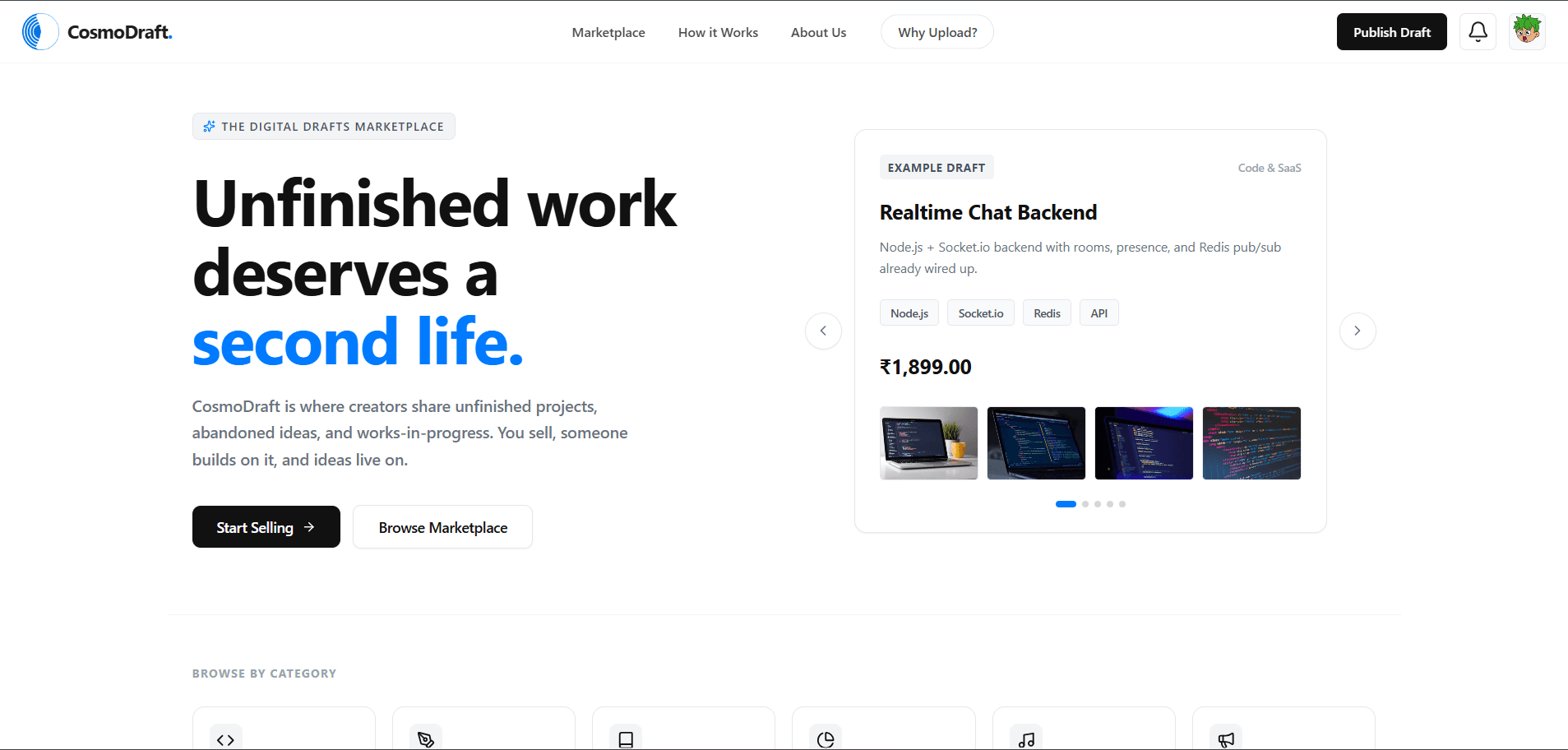Select the music note category icon

[1026, 739]
